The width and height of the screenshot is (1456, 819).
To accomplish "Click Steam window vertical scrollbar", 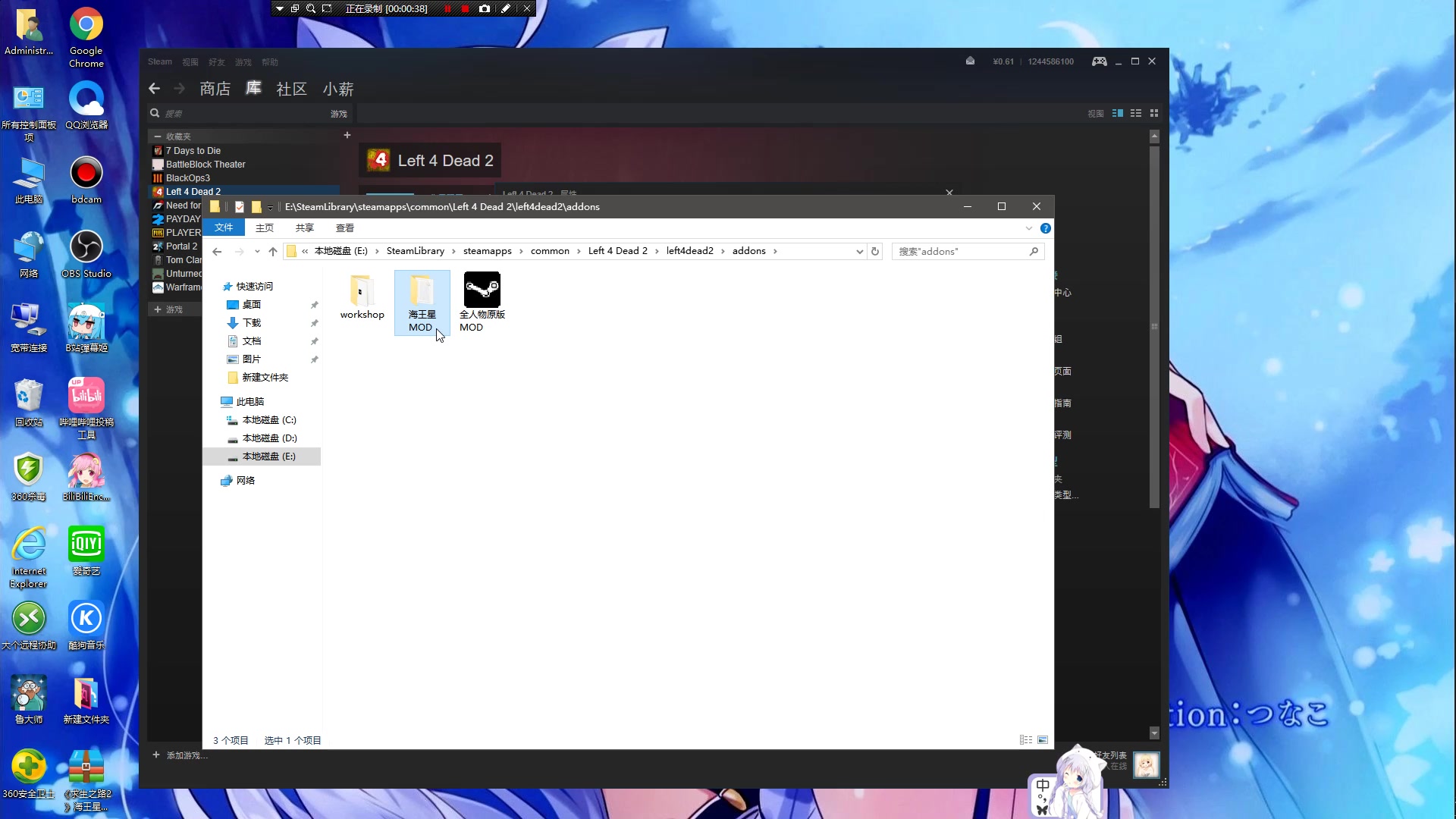I will (1154, 326).
